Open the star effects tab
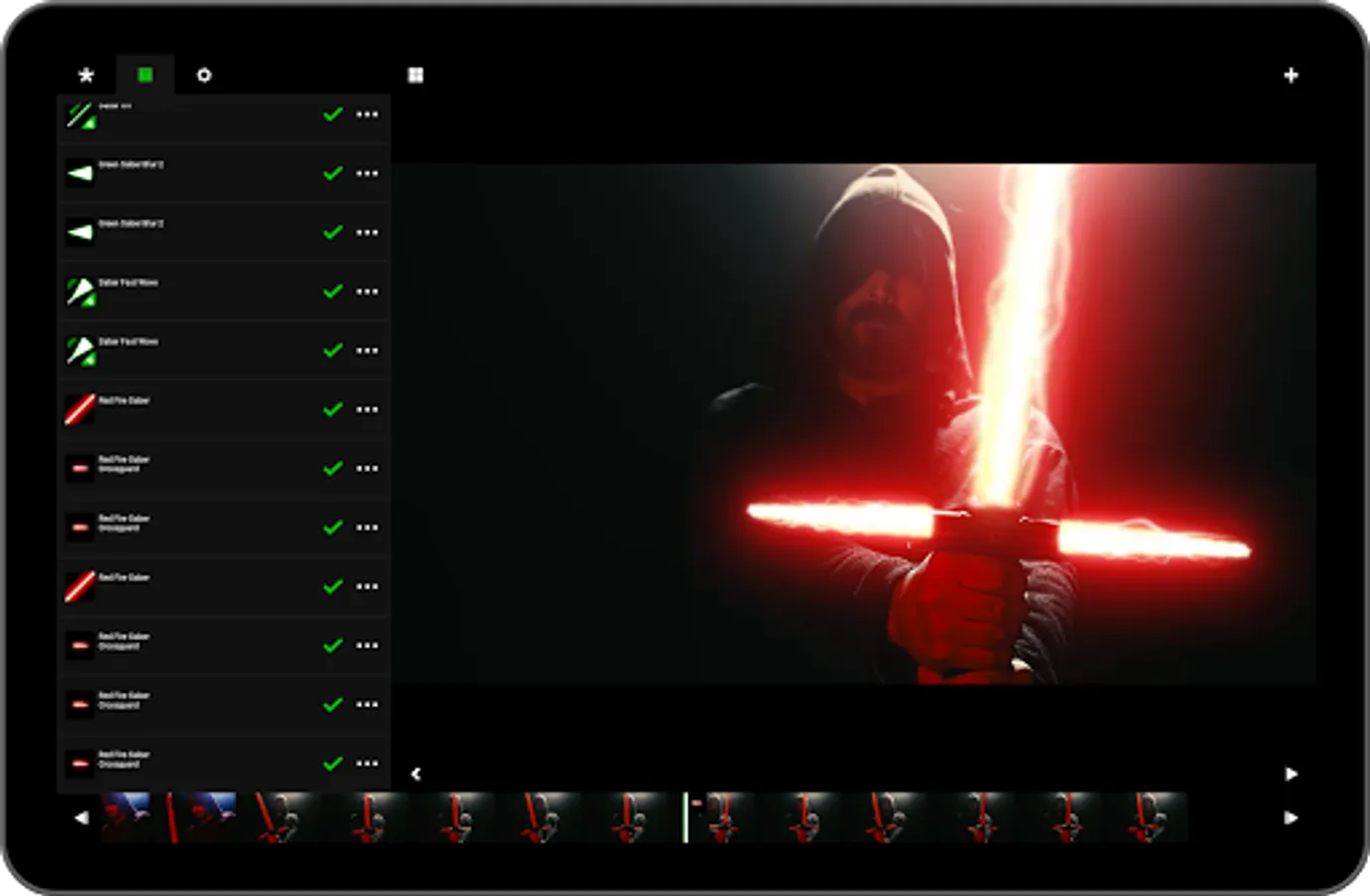The height and width of the screenshot is (896, 1370). [87, 75]
